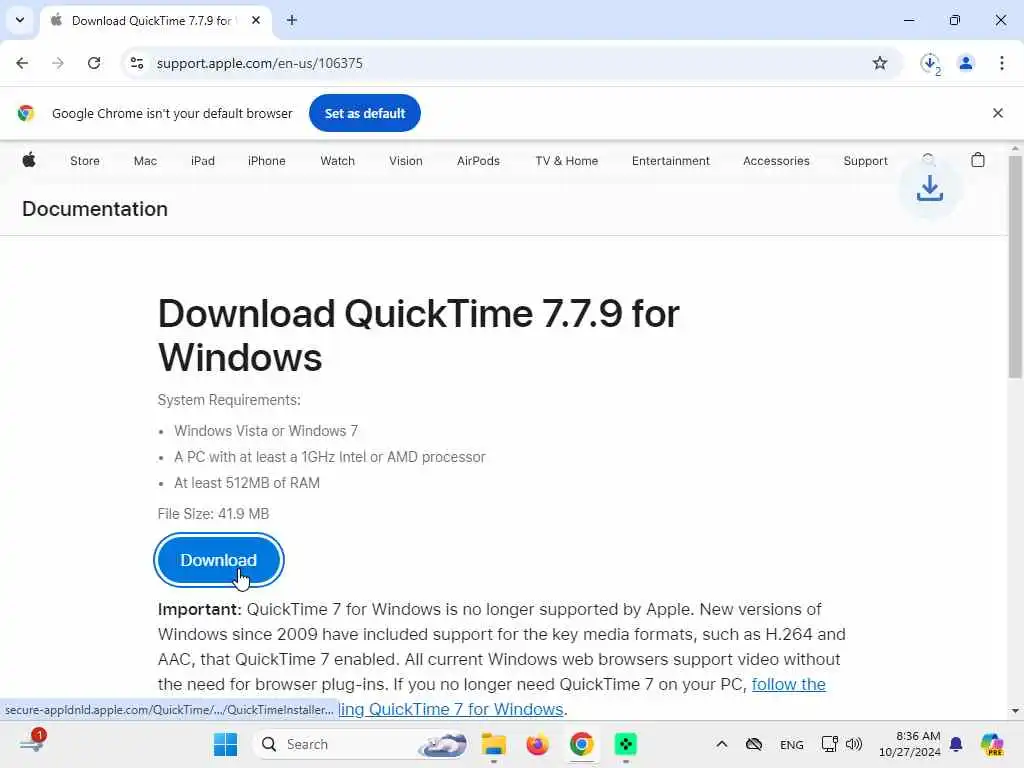Open the shopping bag icon

[x=977, y=160]
